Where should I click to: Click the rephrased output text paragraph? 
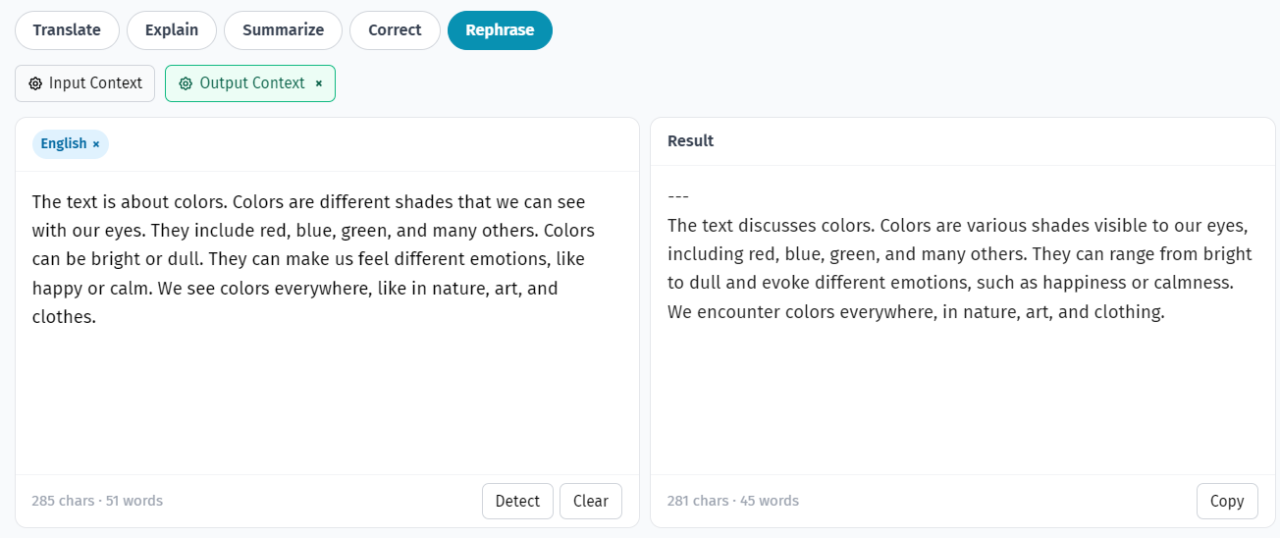click(959, 268)
